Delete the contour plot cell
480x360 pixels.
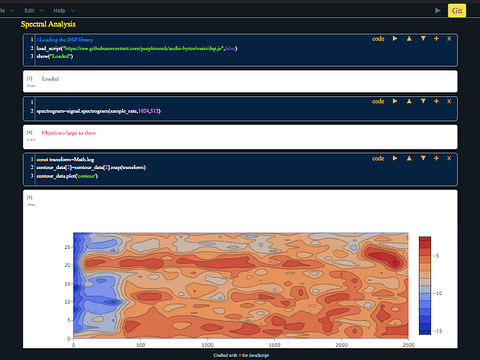(449, 158)
